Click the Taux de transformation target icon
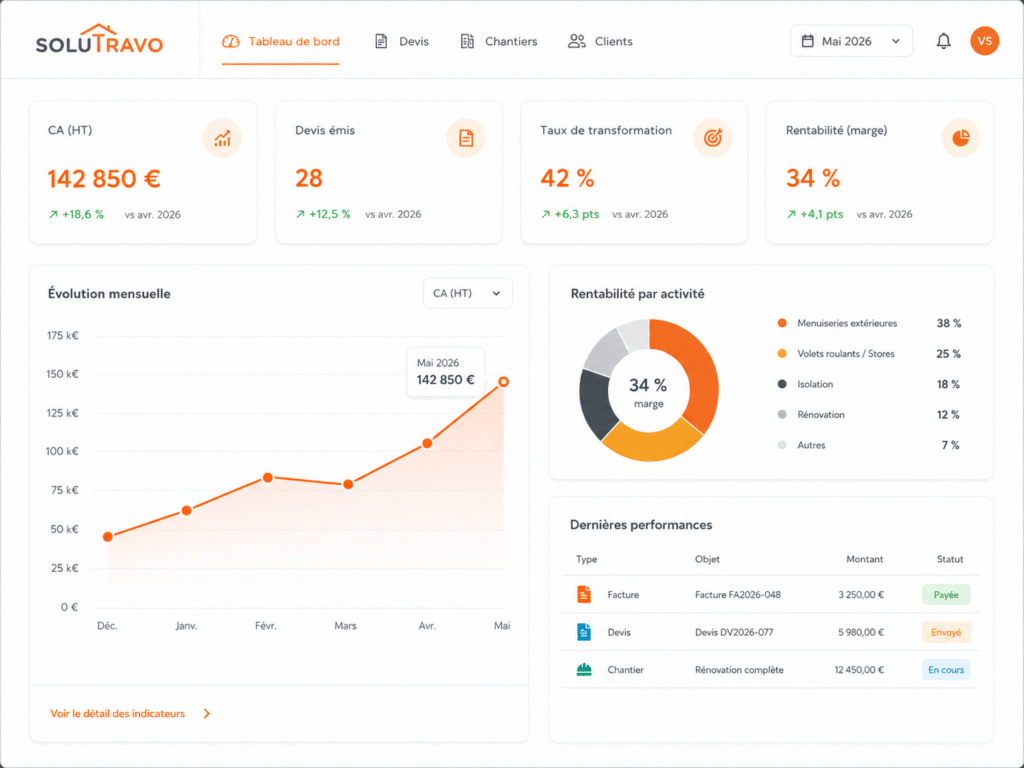The width and height of the screenshot is (1024, 768). tap(712, 138)
